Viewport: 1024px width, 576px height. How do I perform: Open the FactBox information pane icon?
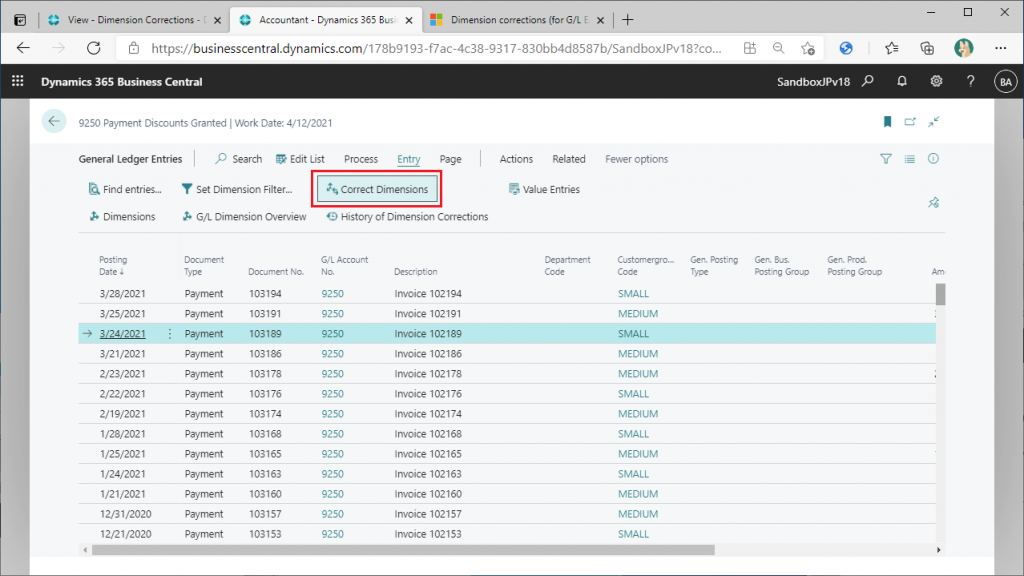click(933, 159)
